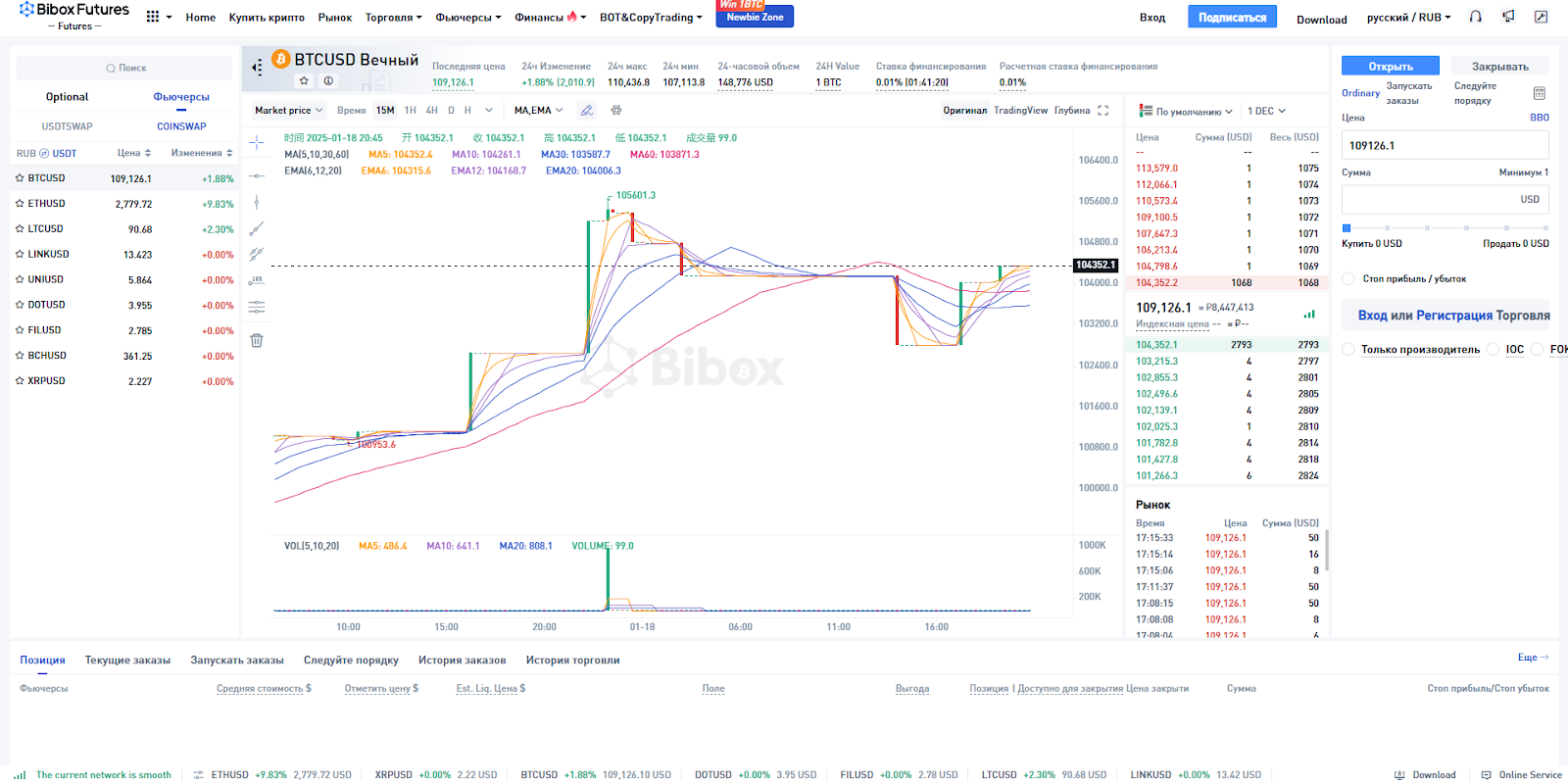The width and height of the screenshot is (1568, 784).
Task: Select the price range measure tool
Action: tap(257, 280)
